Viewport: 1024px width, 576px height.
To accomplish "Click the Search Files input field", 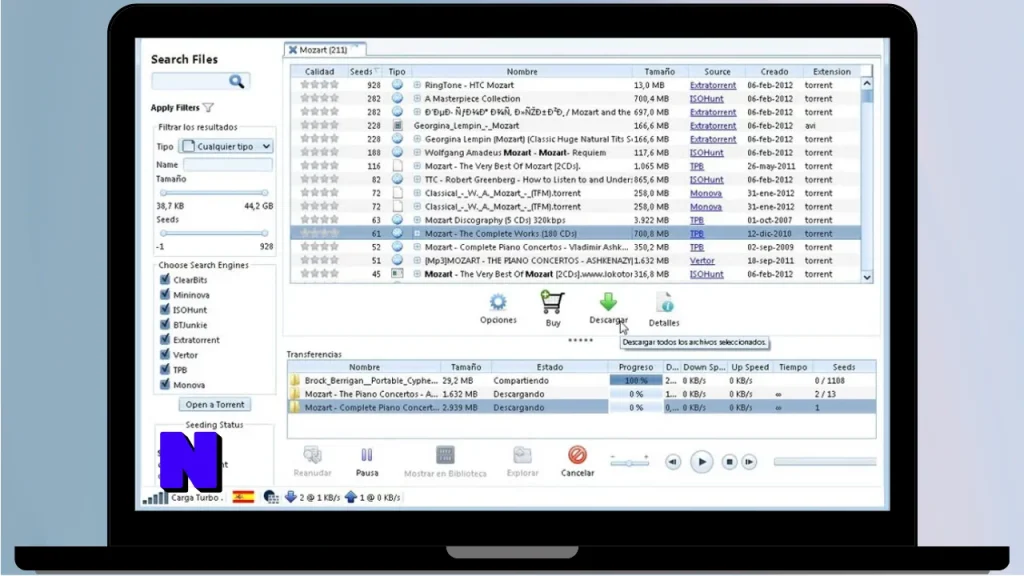I will [190, 81].
